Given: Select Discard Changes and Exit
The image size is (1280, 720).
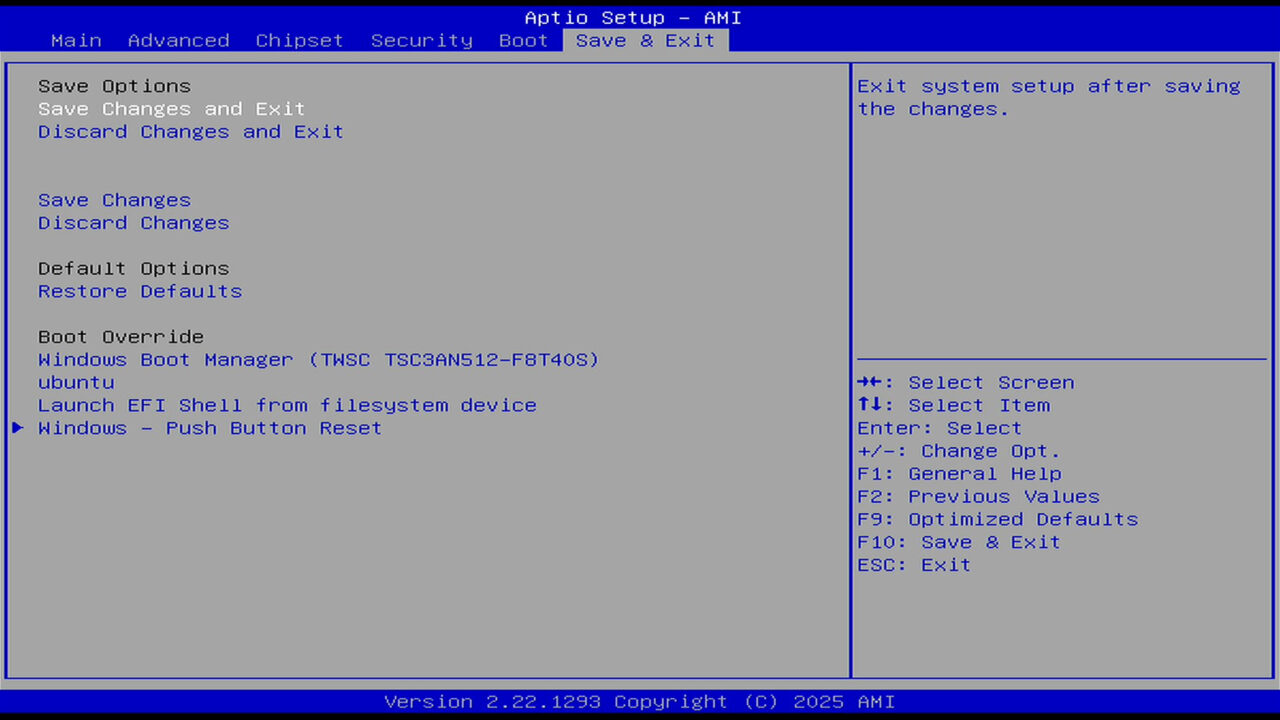Looking at the screenshot, I should (x=191, y=132).
